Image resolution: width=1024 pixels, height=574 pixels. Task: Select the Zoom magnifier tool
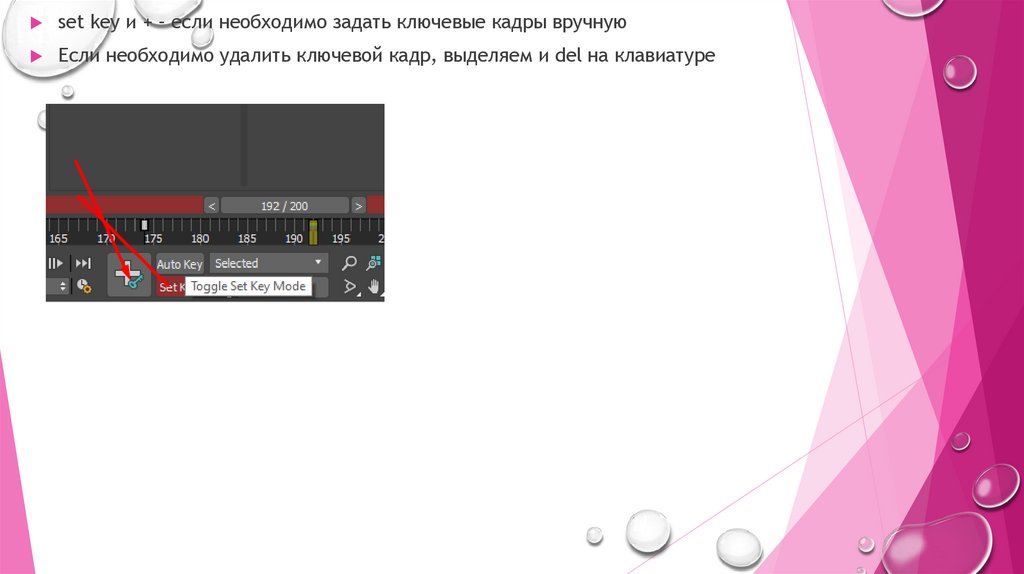[x=349, y=263]
